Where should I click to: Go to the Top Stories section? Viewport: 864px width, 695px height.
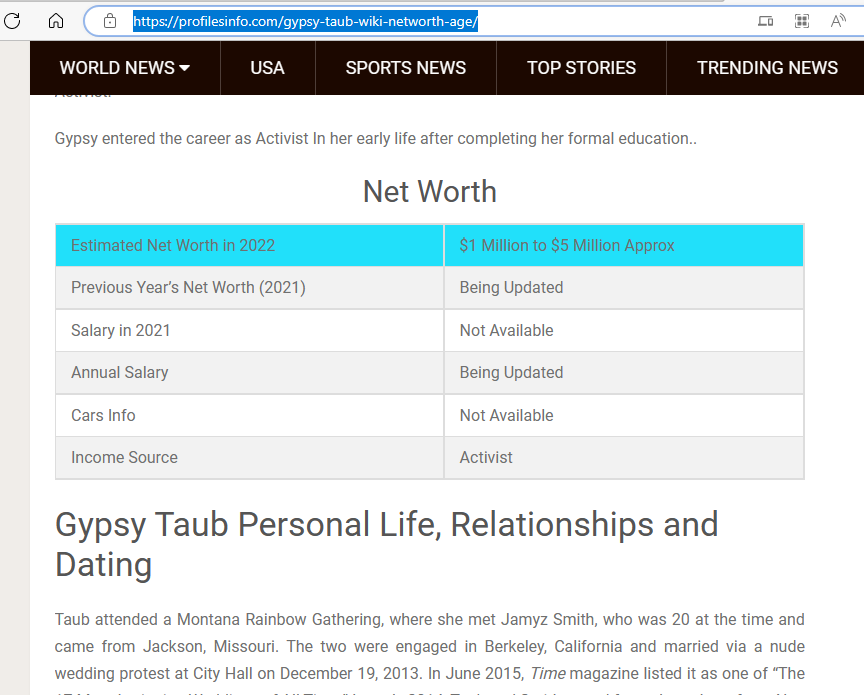[x=581, y=68]
